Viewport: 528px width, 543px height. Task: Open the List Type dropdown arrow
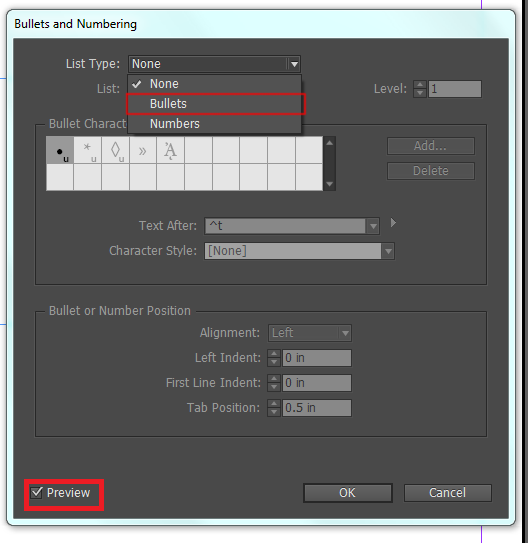coord(294,64)
